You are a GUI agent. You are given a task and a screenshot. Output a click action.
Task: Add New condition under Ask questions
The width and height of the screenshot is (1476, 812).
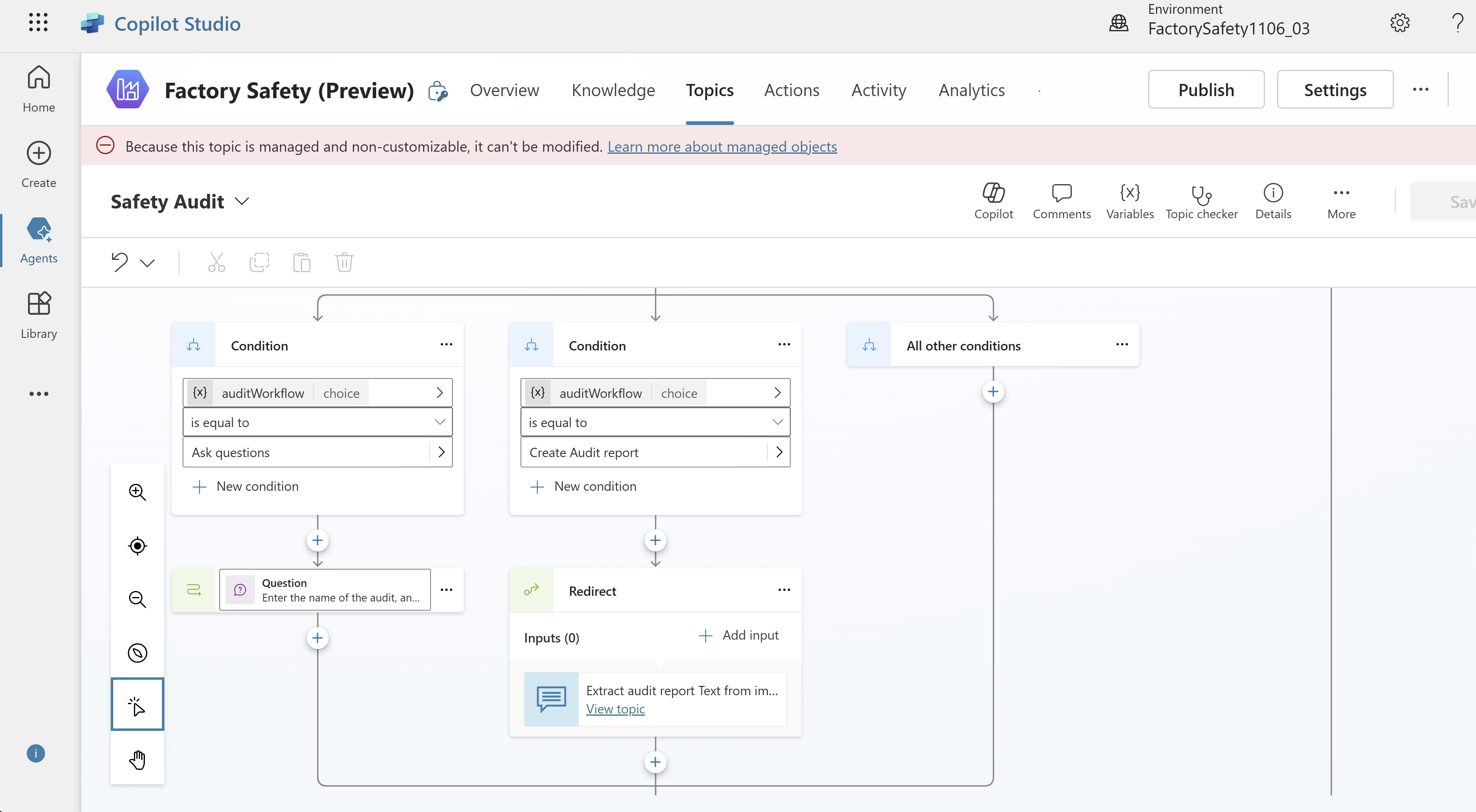click(x=245, y=486)
